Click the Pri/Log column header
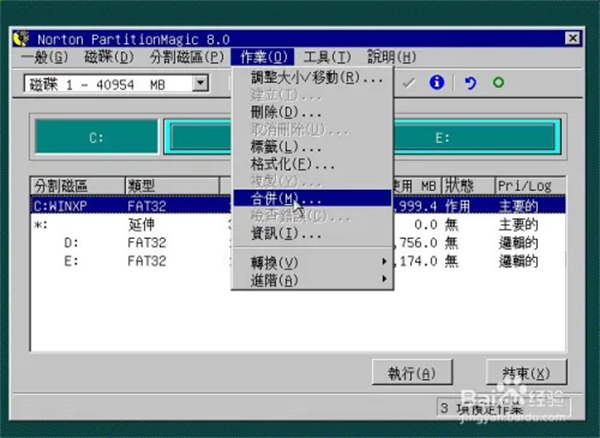This screenshot has width=600, height=438. coord(530,186)
